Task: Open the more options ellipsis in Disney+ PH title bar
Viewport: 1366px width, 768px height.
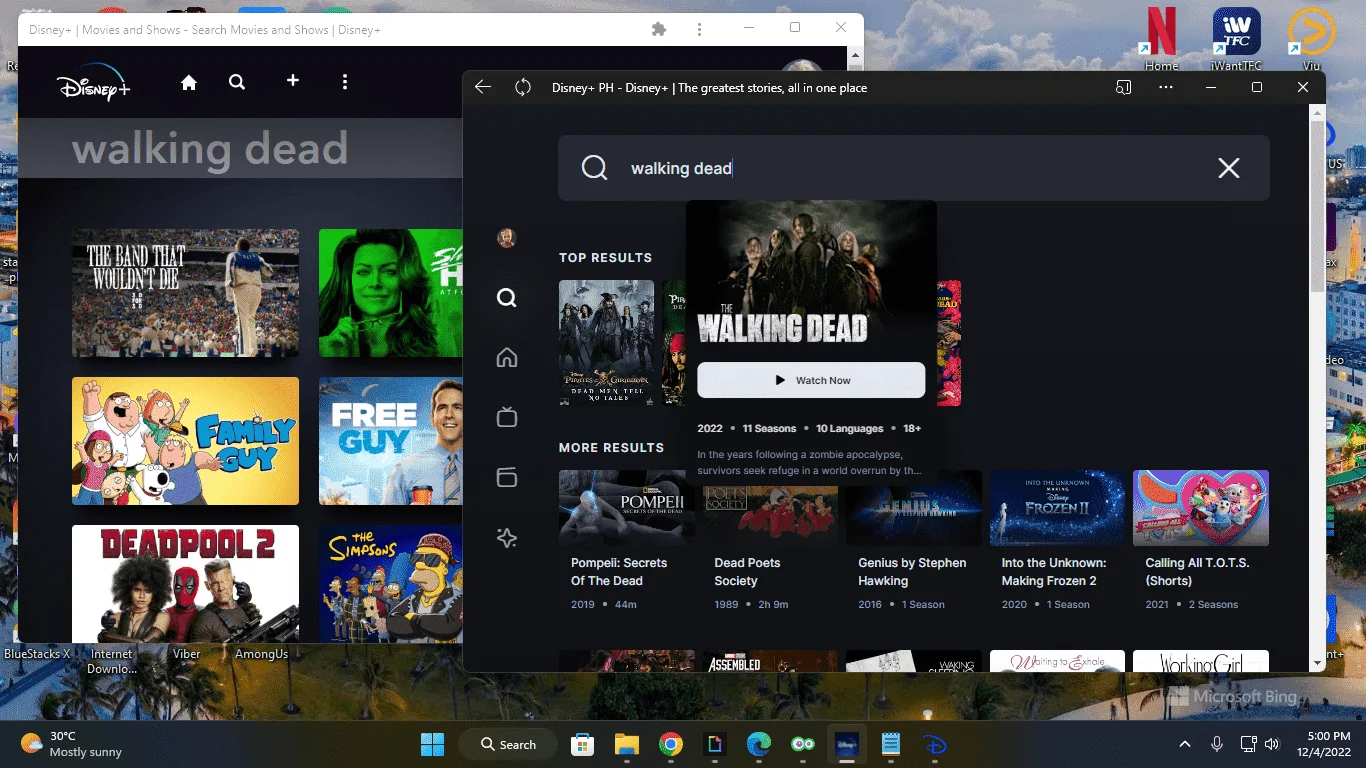Action: pos(1166,88)
